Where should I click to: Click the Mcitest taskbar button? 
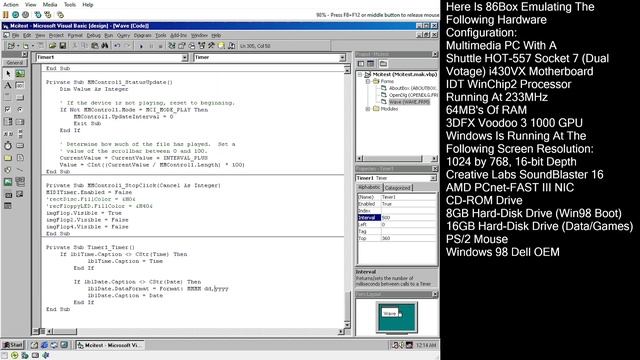[110, 345]
